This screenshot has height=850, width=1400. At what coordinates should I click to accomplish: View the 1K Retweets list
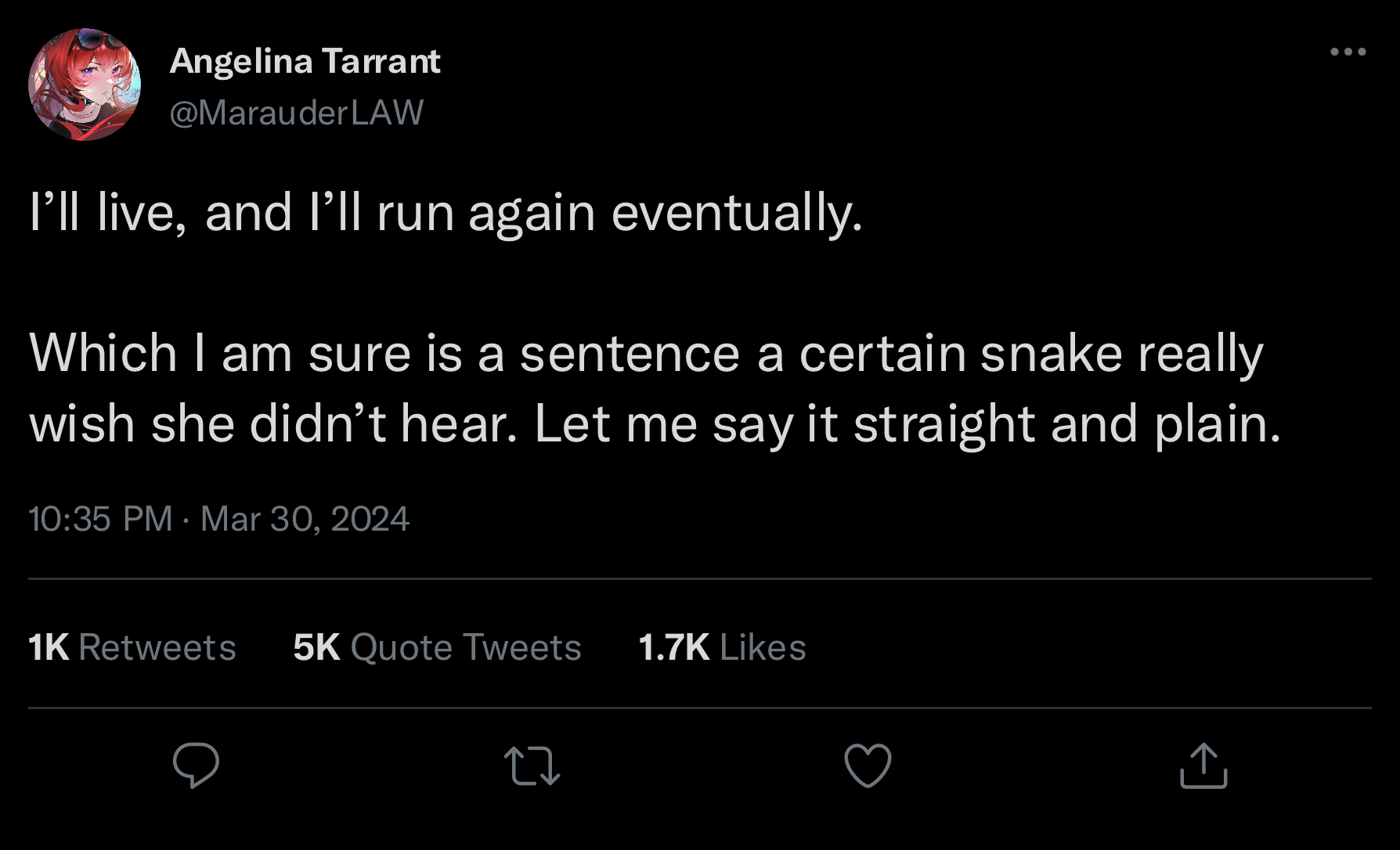132,647
